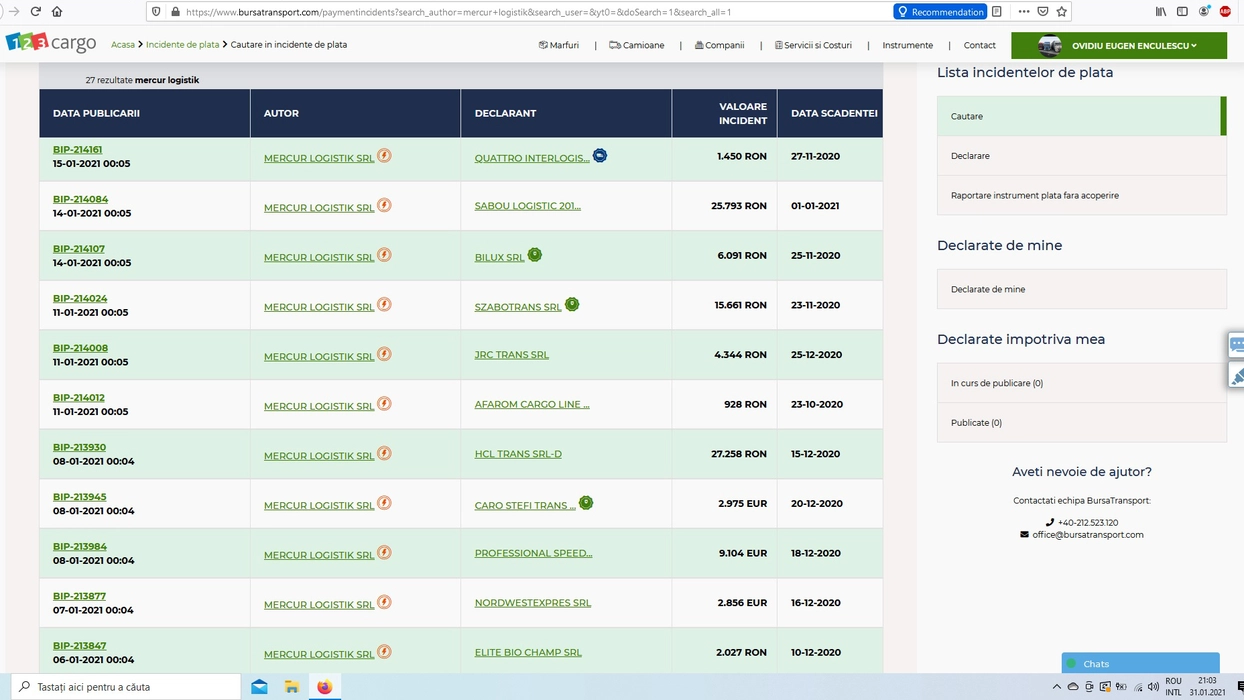Screen dimensions: 1244x700
Task: Open Mail app from the taskbar
Action: coord(260,687)
